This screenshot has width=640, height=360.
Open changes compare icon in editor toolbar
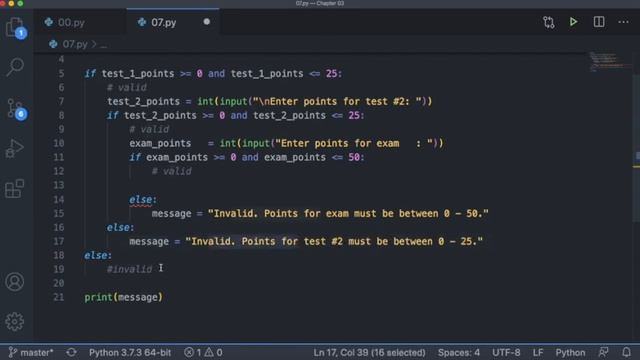coord(549,22)
